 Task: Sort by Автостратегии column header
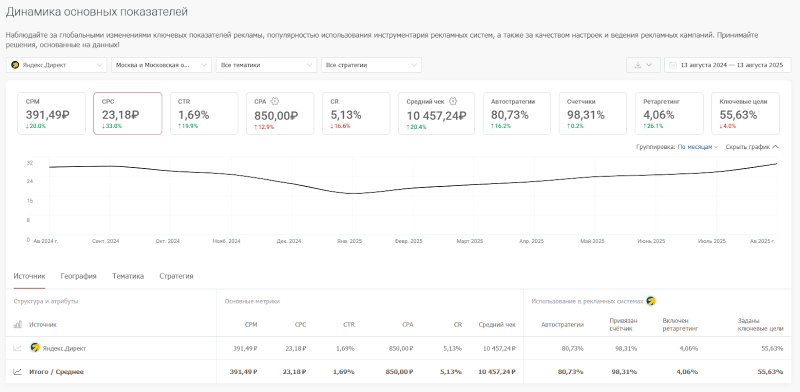tap(563, 324)
